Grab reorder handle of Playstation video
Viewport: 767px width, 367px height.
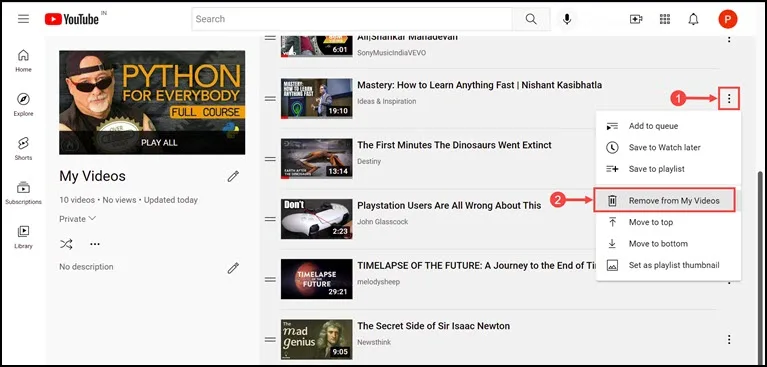click(x=271, y=219)
